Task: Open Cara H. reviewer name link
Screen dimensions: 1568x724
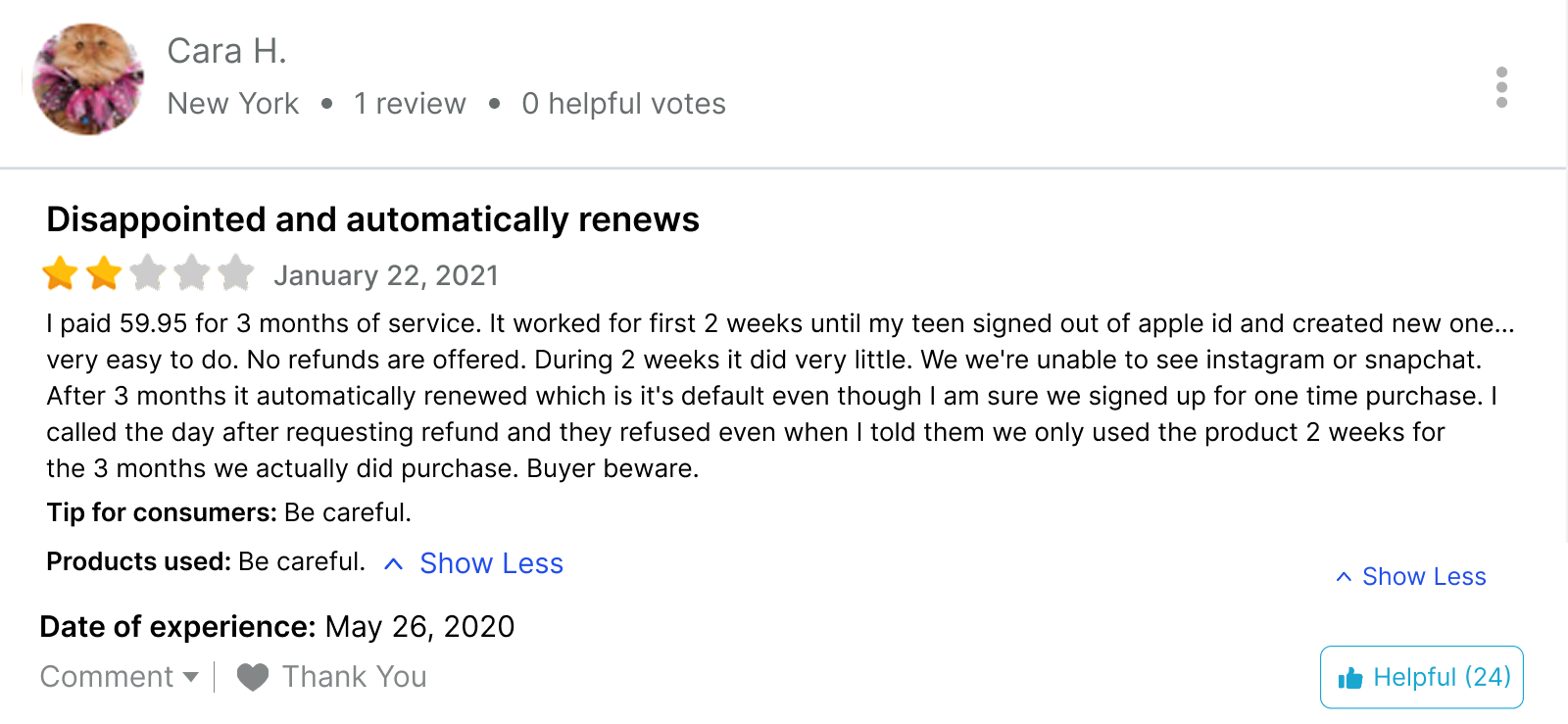Action: tap(226, 51)
